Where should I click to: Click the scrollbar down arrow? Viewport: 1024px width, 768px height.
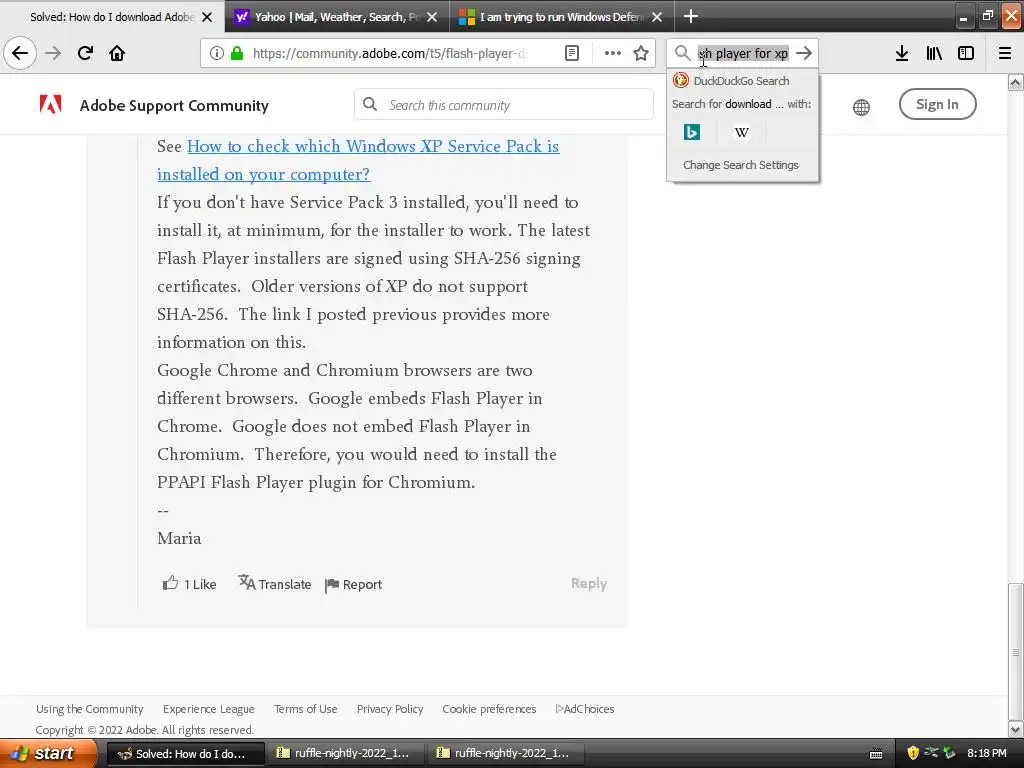1016,729
